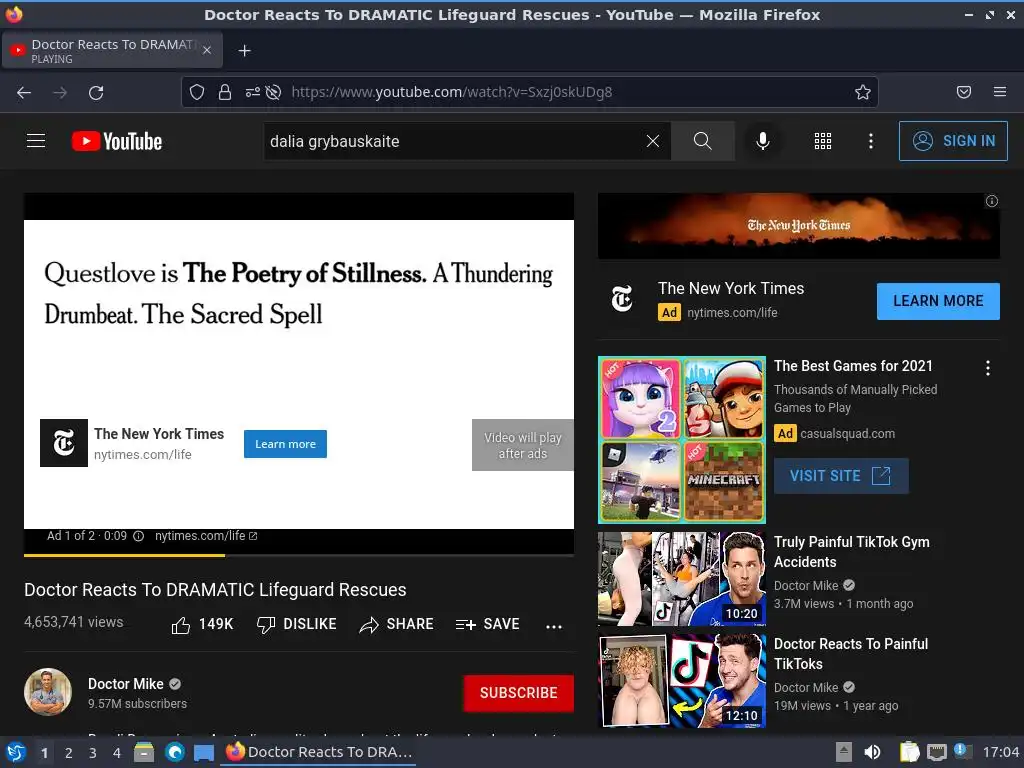Open the Doctor Mike channel name link
The image size is (1024, 768).
pyautogui.click(x=125, y=684)
